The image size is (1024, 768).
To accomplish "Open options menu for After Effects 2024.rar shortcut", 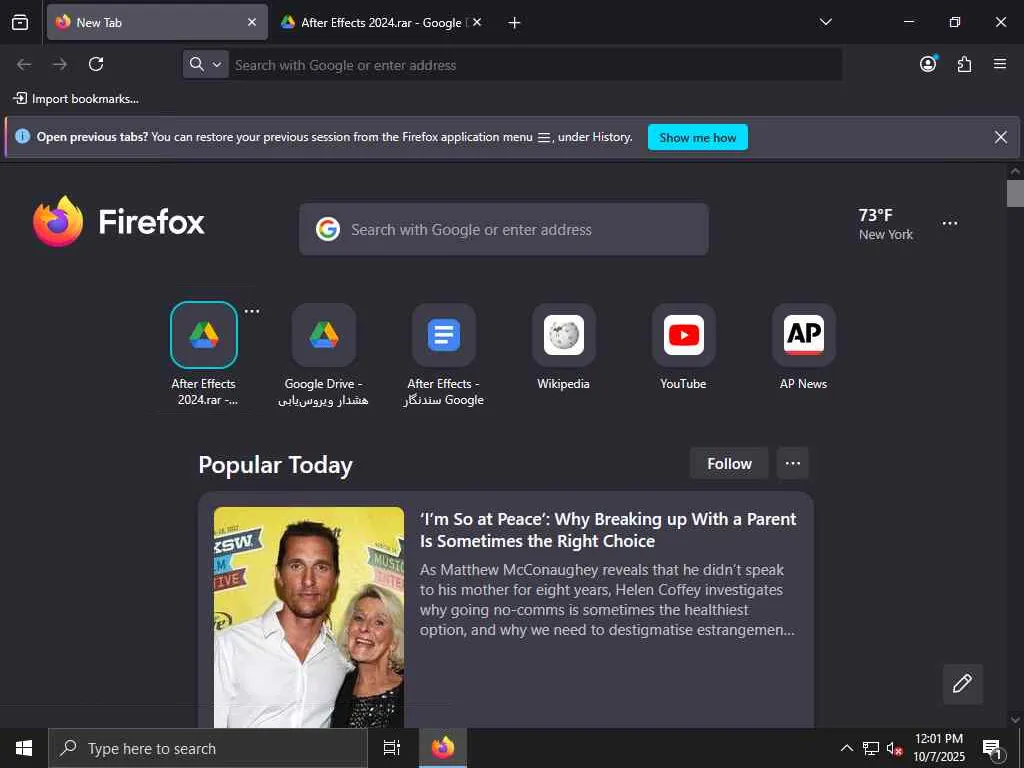I will click(x=252, y=312).
